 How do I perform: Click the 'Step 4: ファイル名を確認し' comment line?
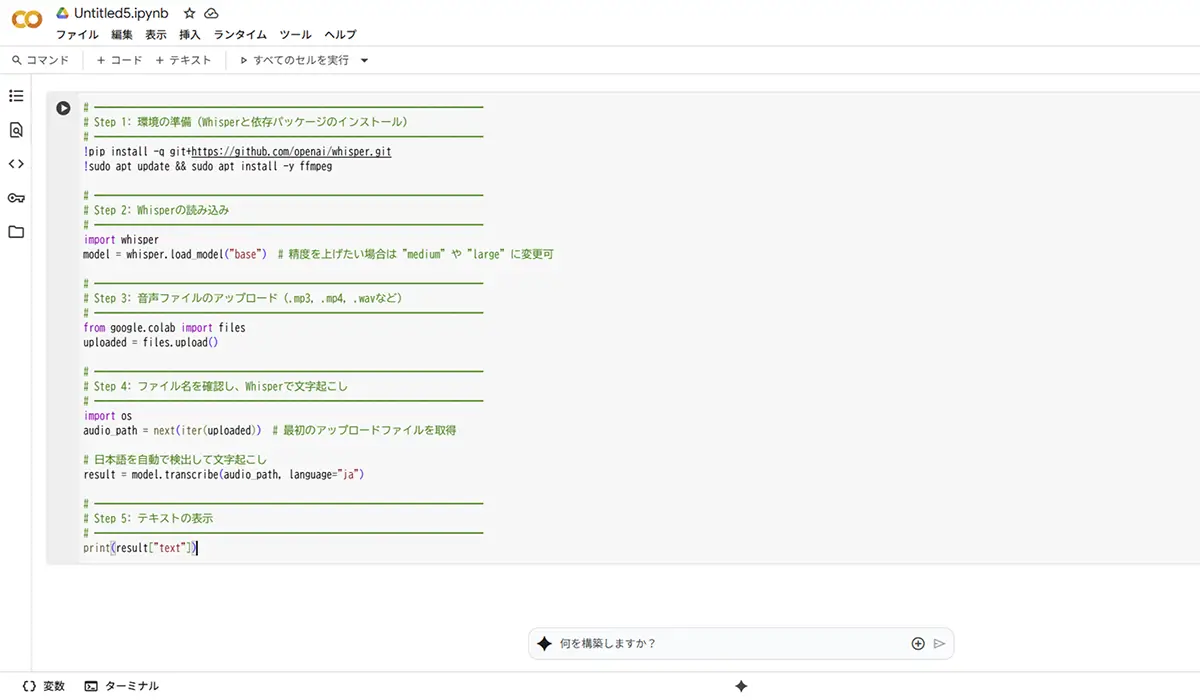[x=215, y=386]
